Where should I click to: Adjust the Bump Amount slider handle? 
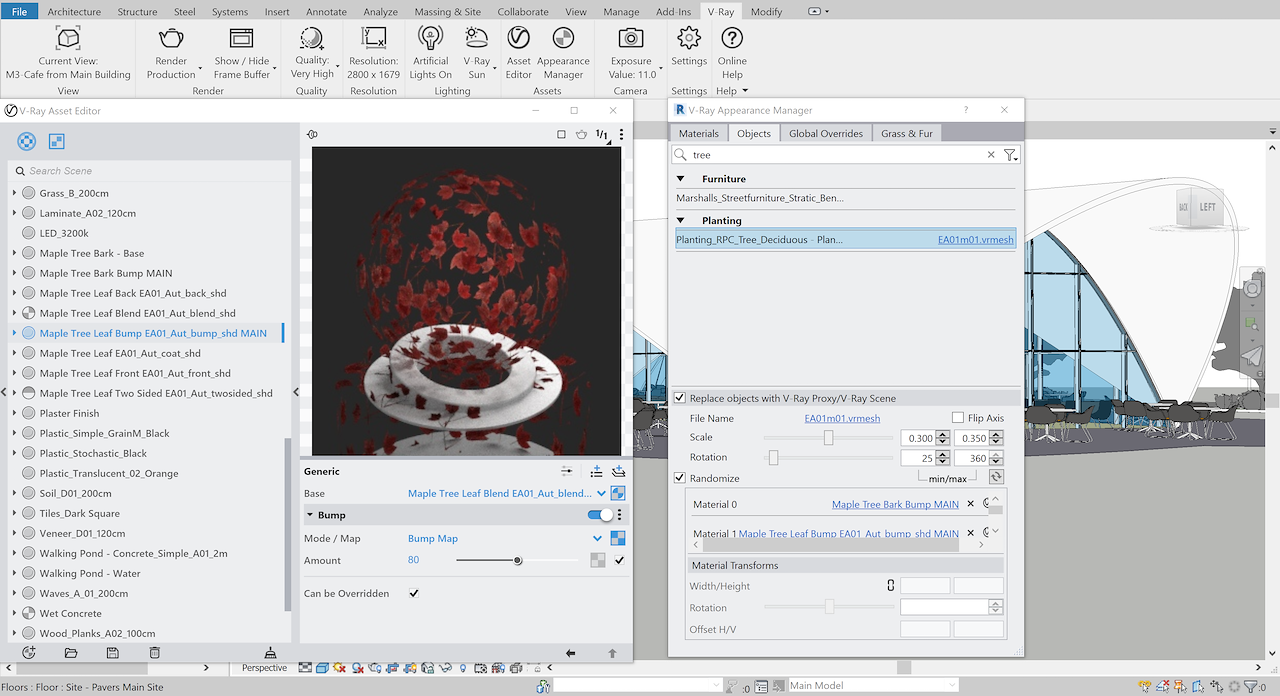point(518,560)
